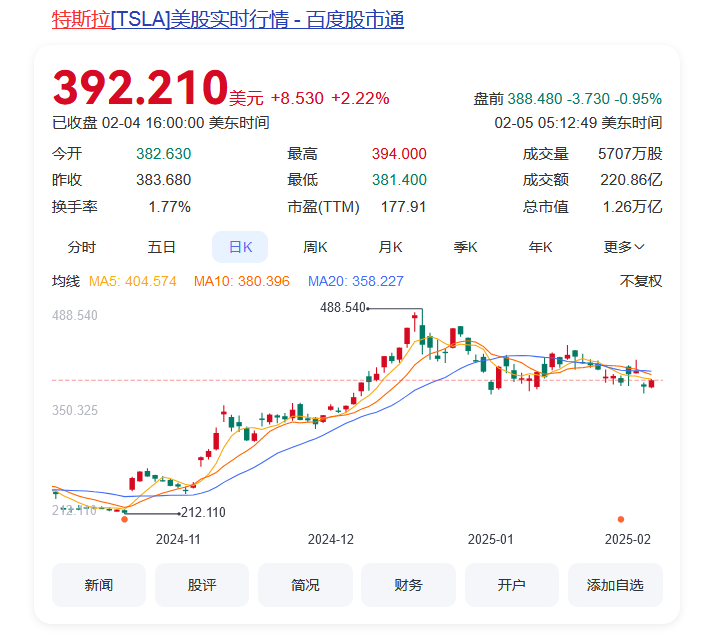
Task: Click the 成交额 value 220.86亿
Action: coord(631,180)
